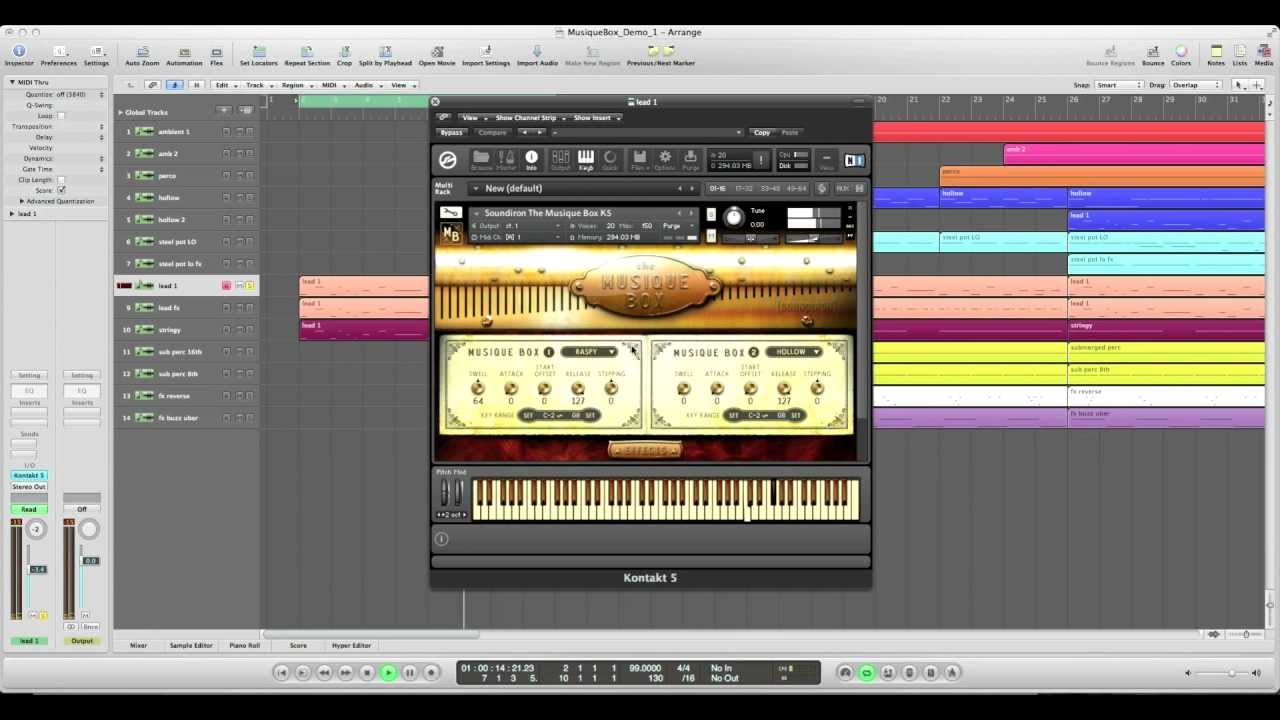Open the Region local menu
Image resolution: width=1280 pixels, height=720 pixels.
coord(296,85)
